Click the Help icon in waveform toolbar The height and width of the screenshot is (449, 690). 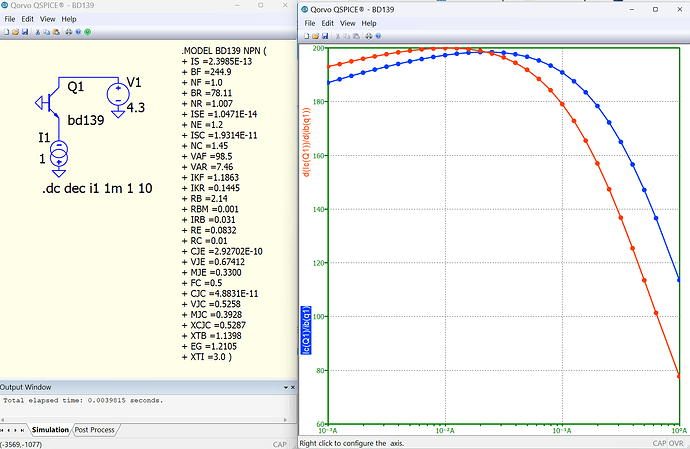[378, 37]
